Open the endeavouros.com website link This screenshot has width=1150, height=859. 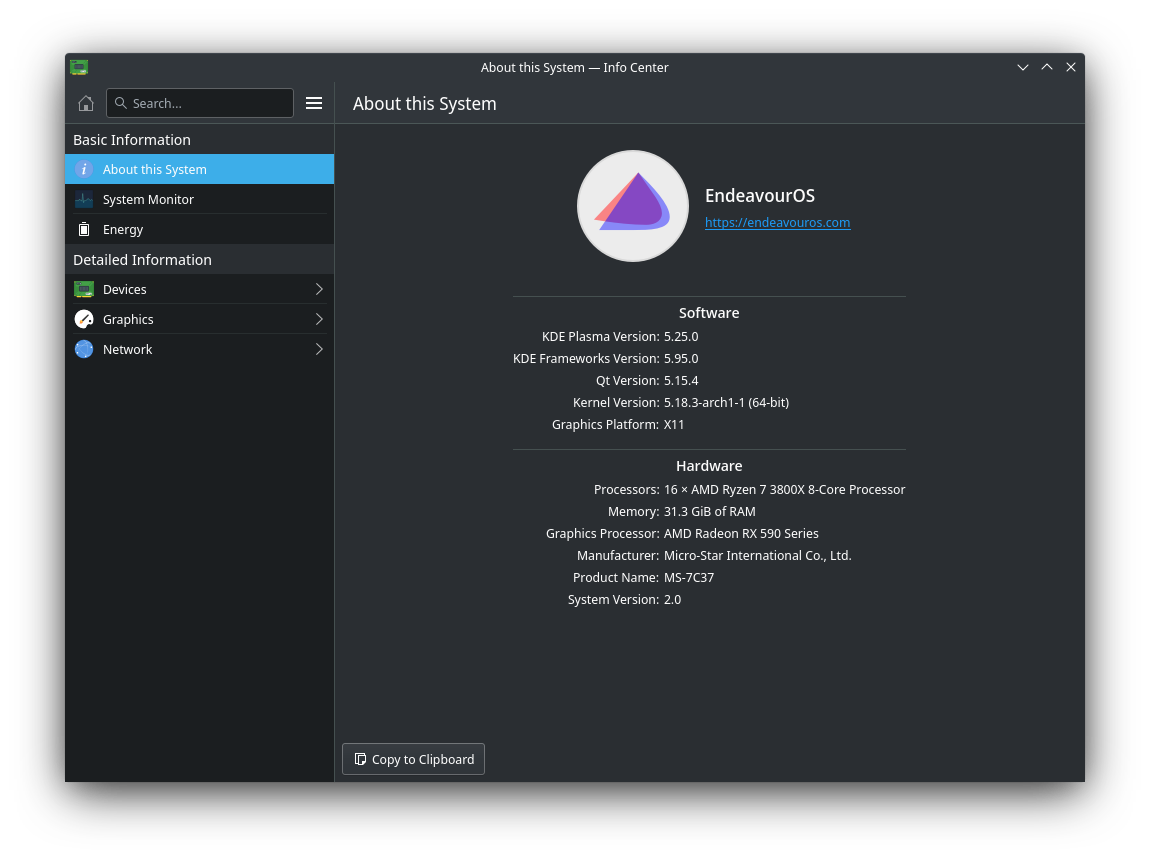pos(777,223)
